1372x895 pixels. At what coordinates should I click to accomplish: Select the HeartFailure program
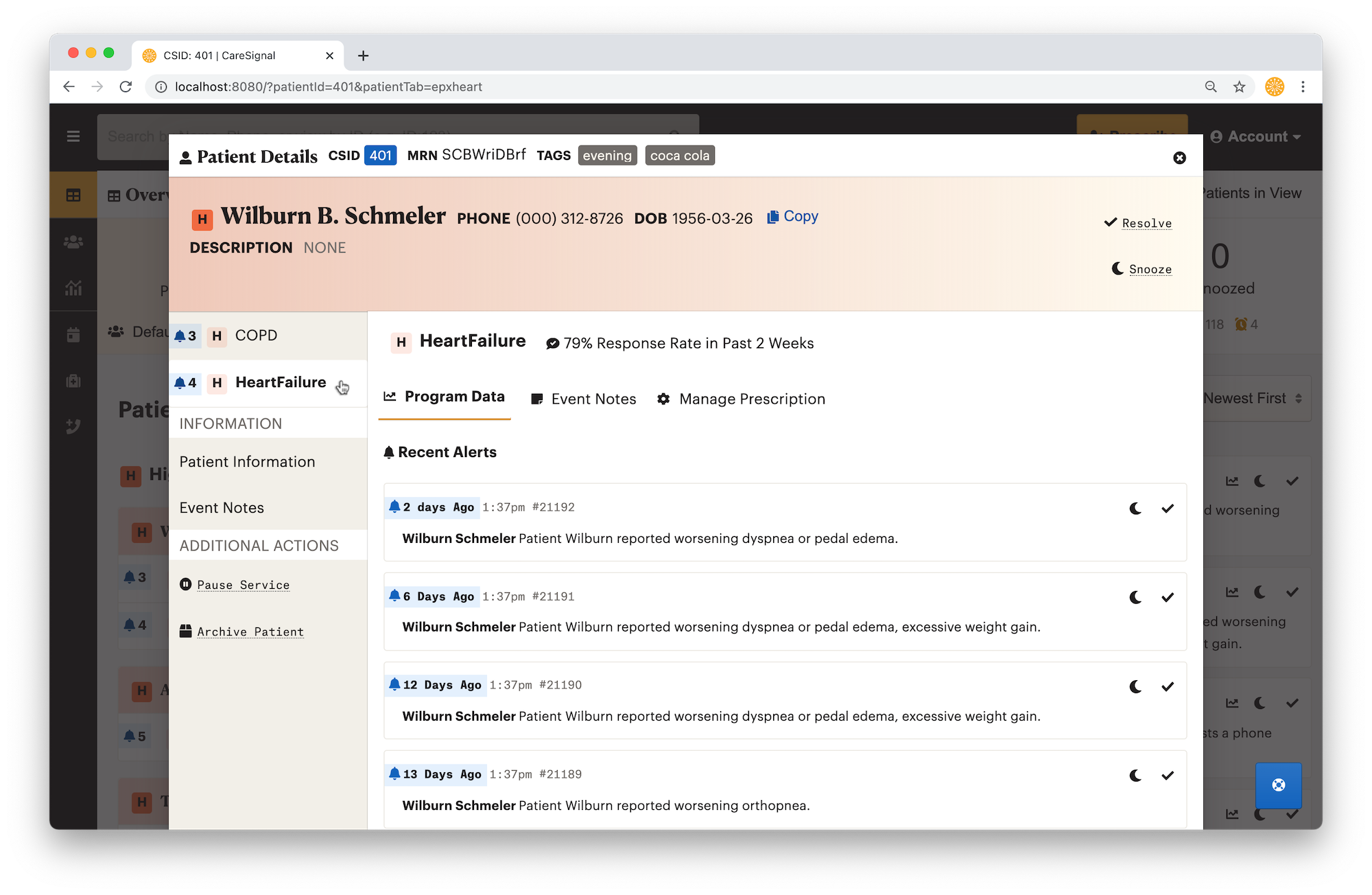click(x=268, y=383)
